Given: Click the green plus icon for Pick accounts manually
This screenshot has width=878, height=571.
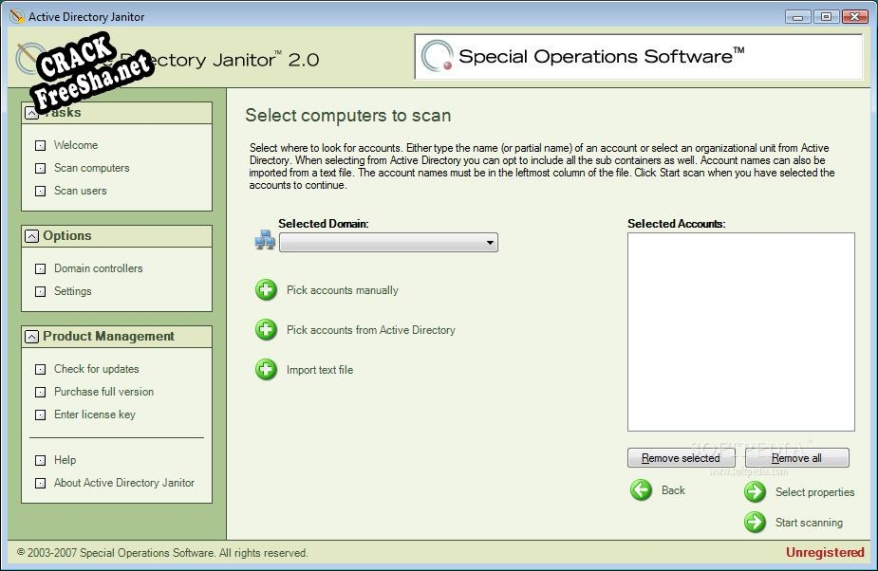Looking at the screenshot, I should pyautogui.click(x=266, y=290).
